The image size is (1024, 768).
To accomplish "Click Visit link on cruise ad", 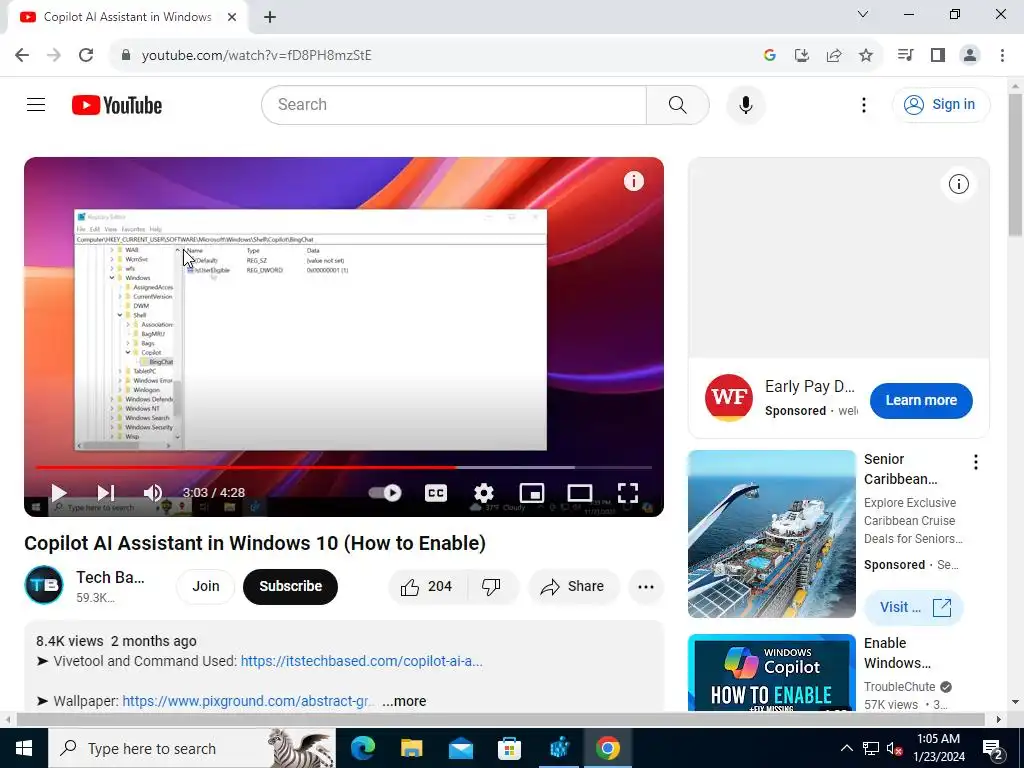I will pos(914,607).
